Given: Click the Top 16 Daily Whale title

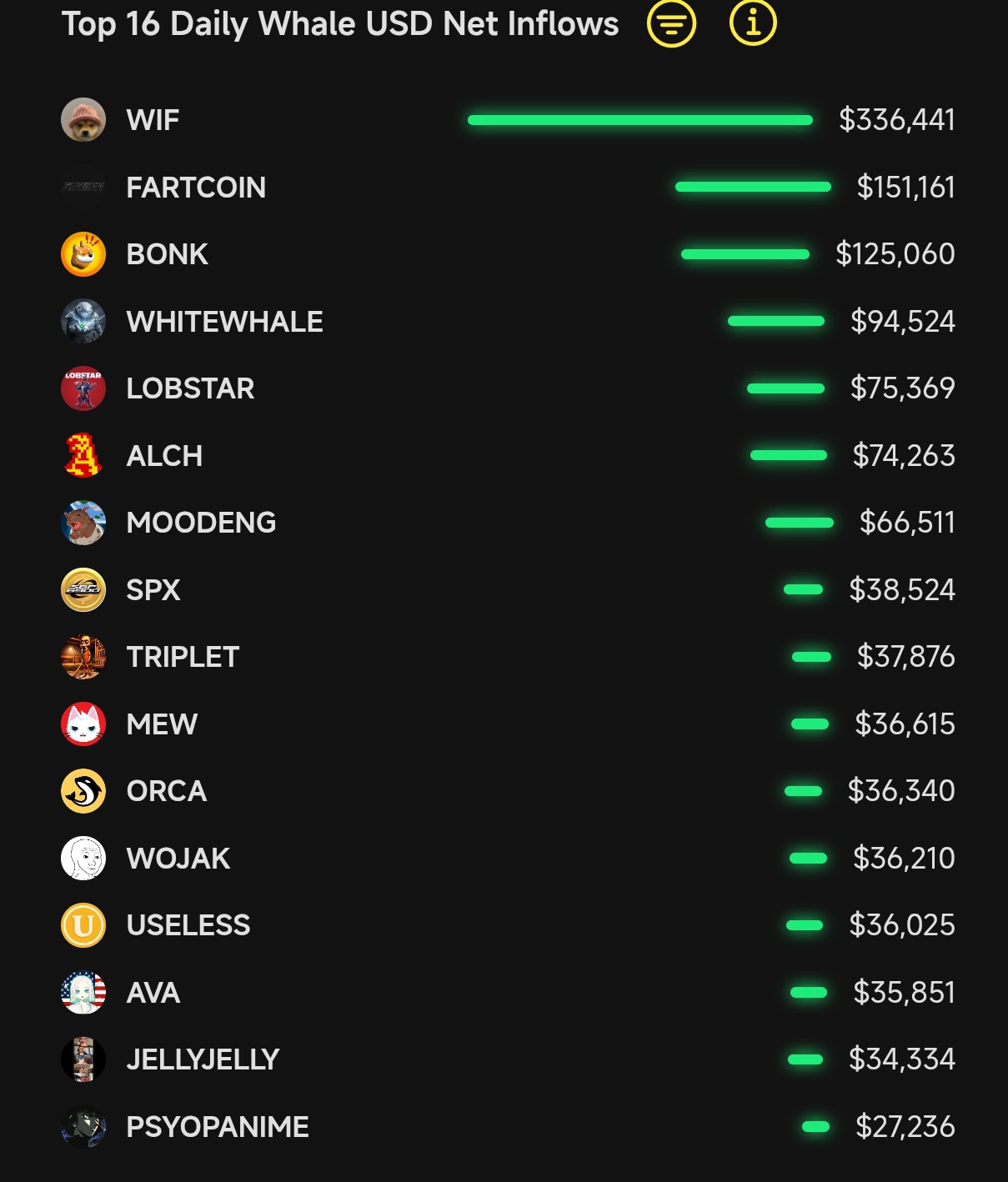Looking at the screenshot, I should pyautogui.click(x=340, y=24).
